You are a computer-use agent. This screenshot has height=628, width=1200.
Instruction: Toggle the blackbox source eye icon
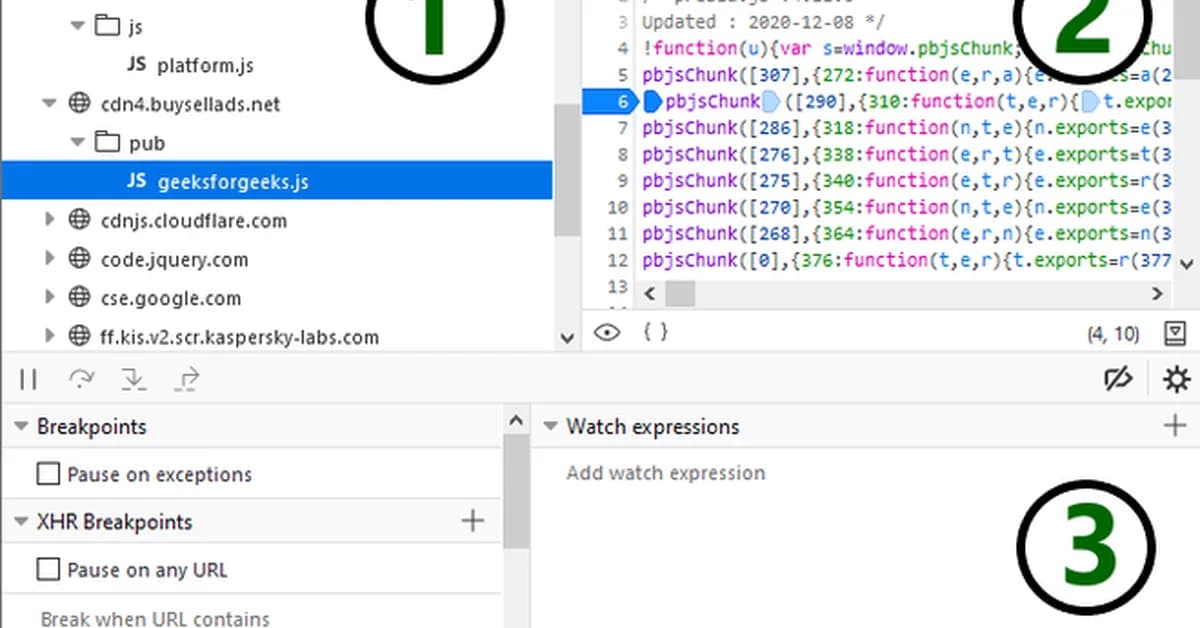coord(608,332)
